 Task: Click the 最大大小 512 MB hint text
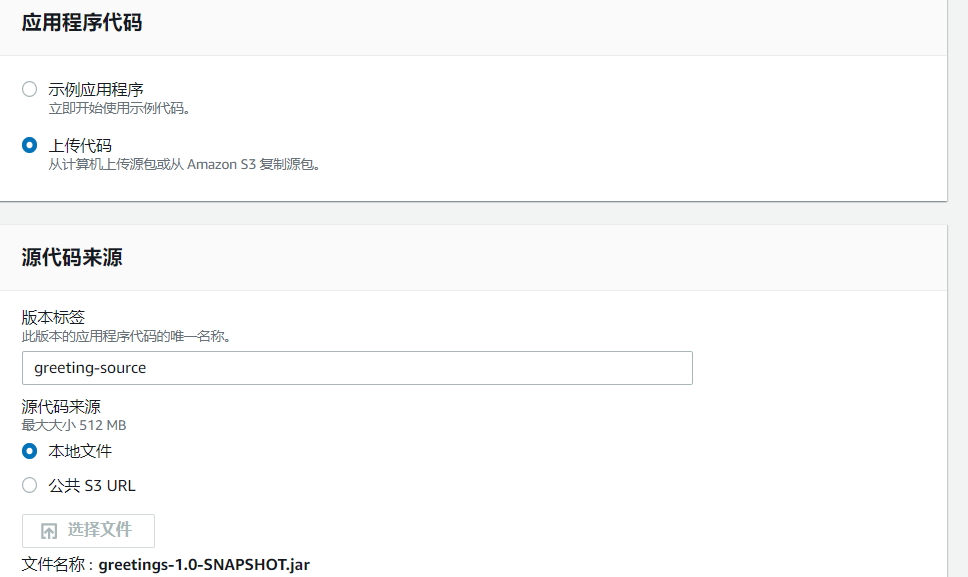tap(74, 425)
